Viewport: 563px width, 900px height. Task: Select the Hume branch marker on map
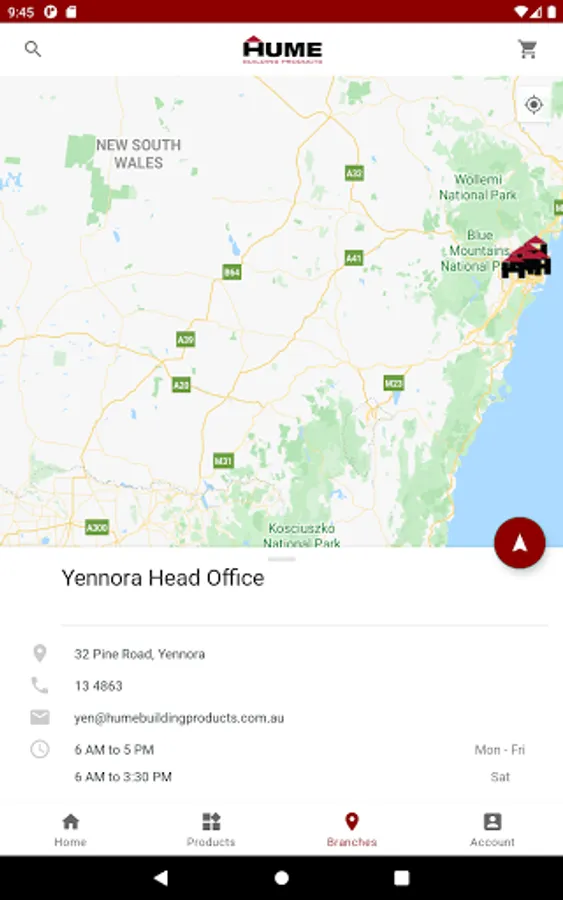click(x=527, y=258)
